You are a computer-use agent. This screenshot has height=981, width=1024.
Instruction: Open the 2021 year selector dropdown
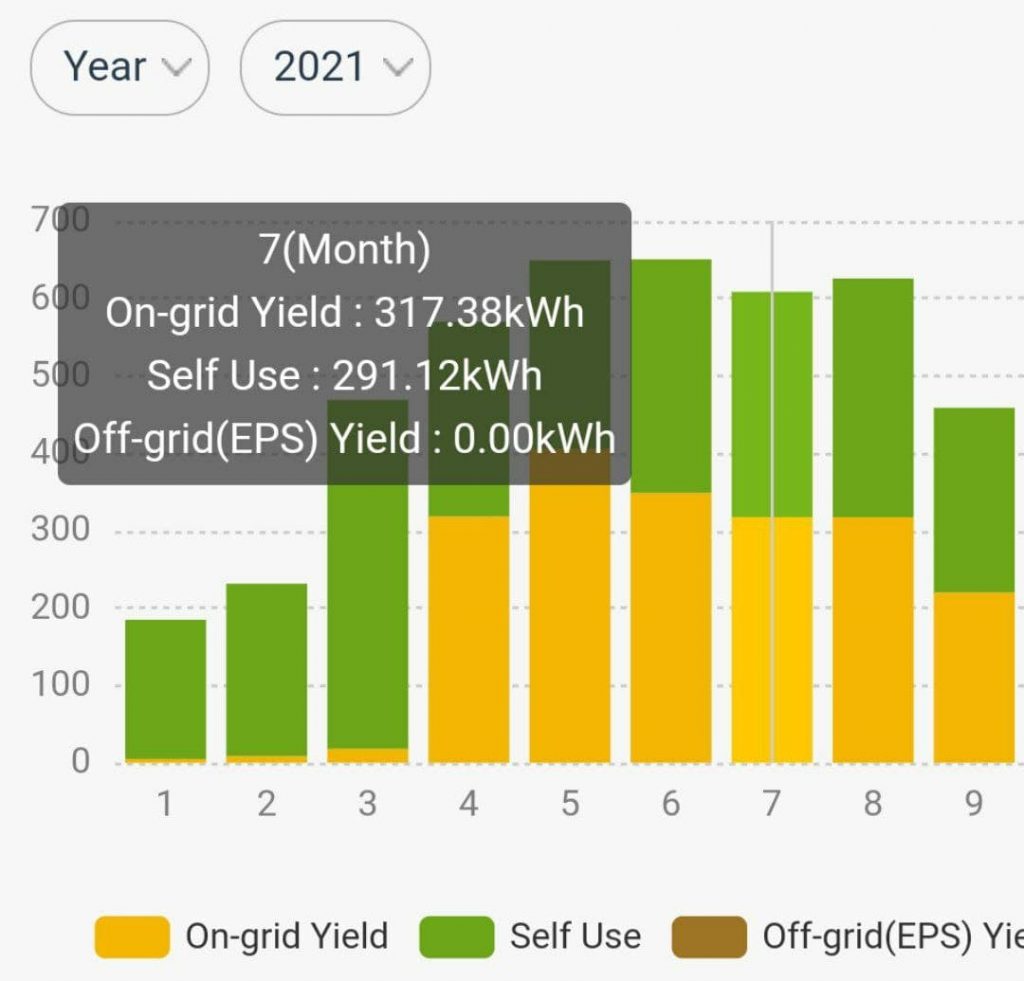(335, 68)
